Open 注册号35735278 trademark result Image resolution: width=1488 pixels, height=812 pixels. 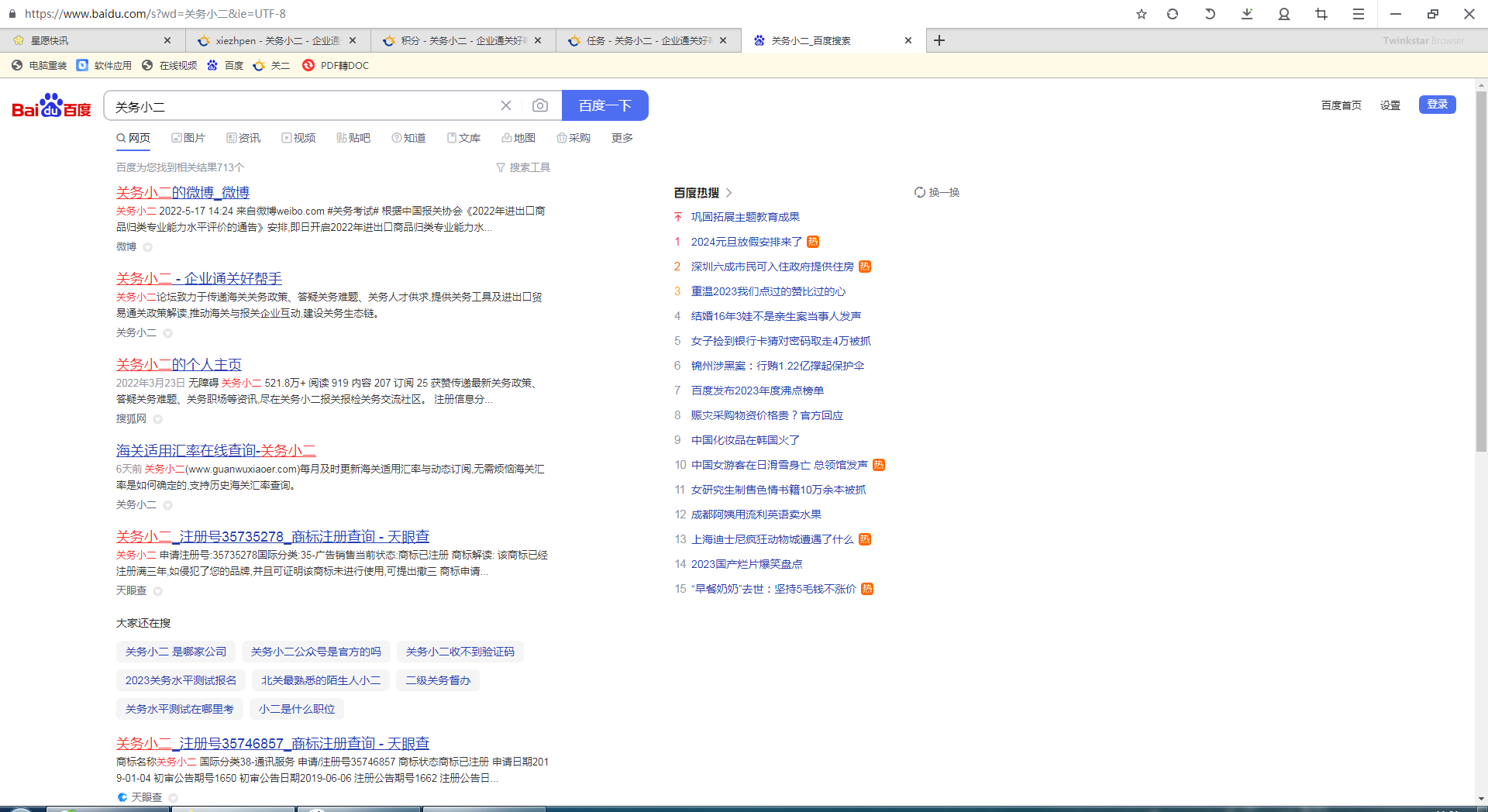(x=273, y=536)
